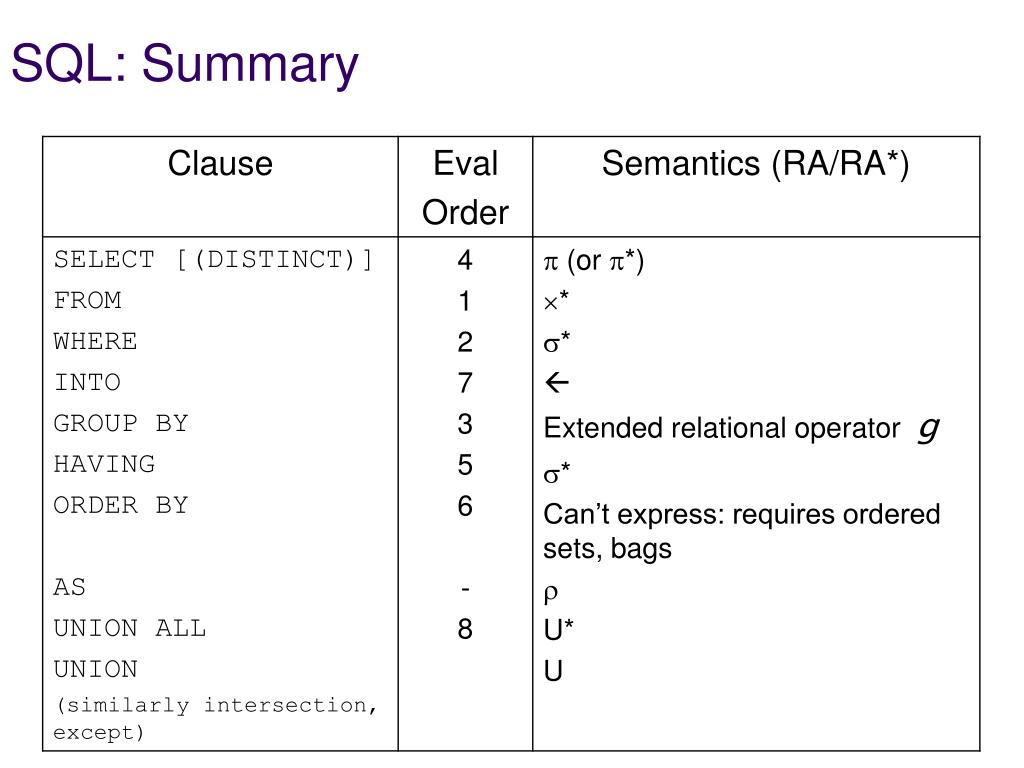1024x768 pixels.
Task: Click "Can't express: requires ordered sets, bags" text
Action: (x=741, y=531)
